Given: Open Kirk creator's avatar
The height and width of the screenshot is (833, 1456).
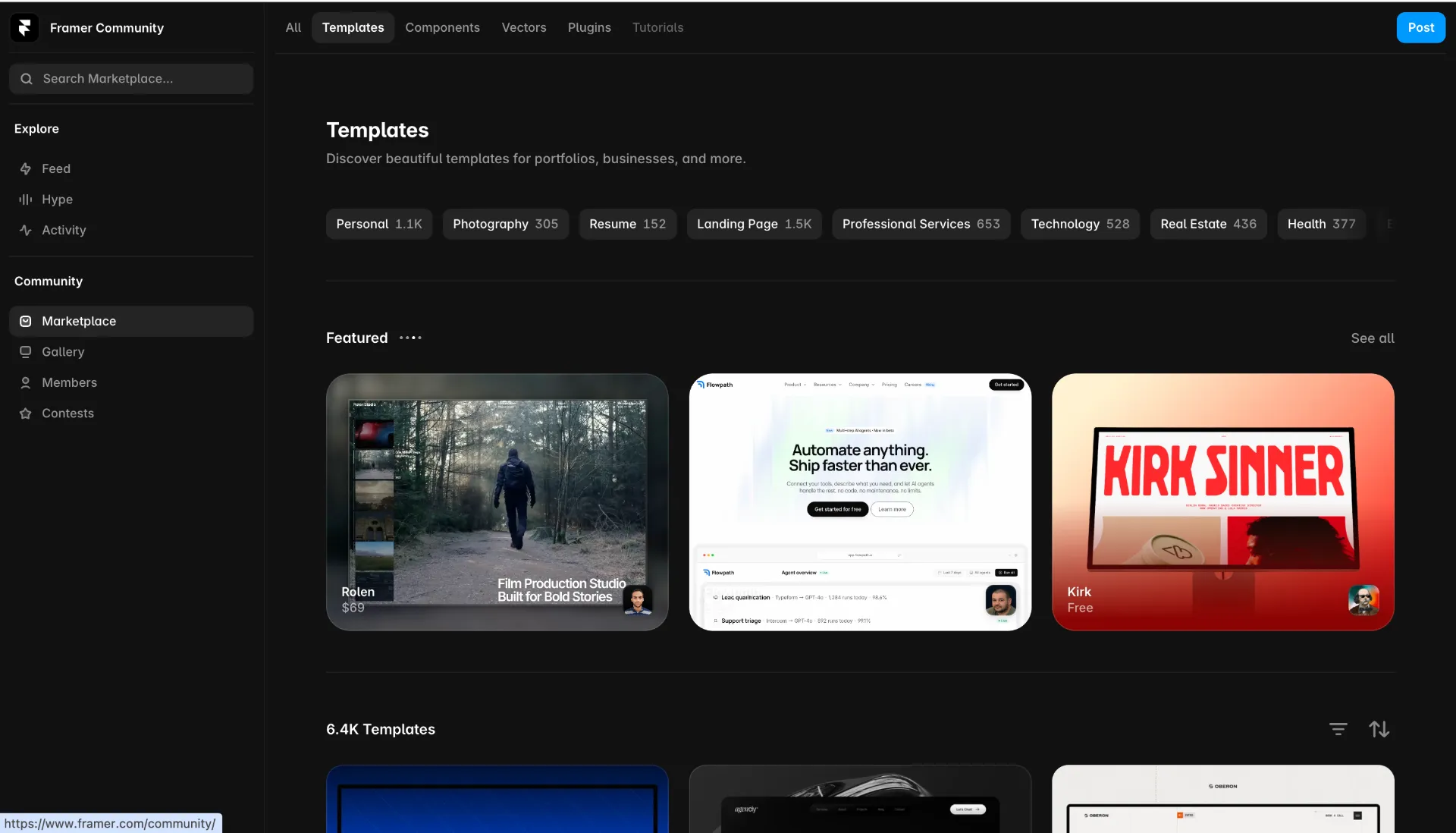Looking at the screenshot, I should [1363, 600].
